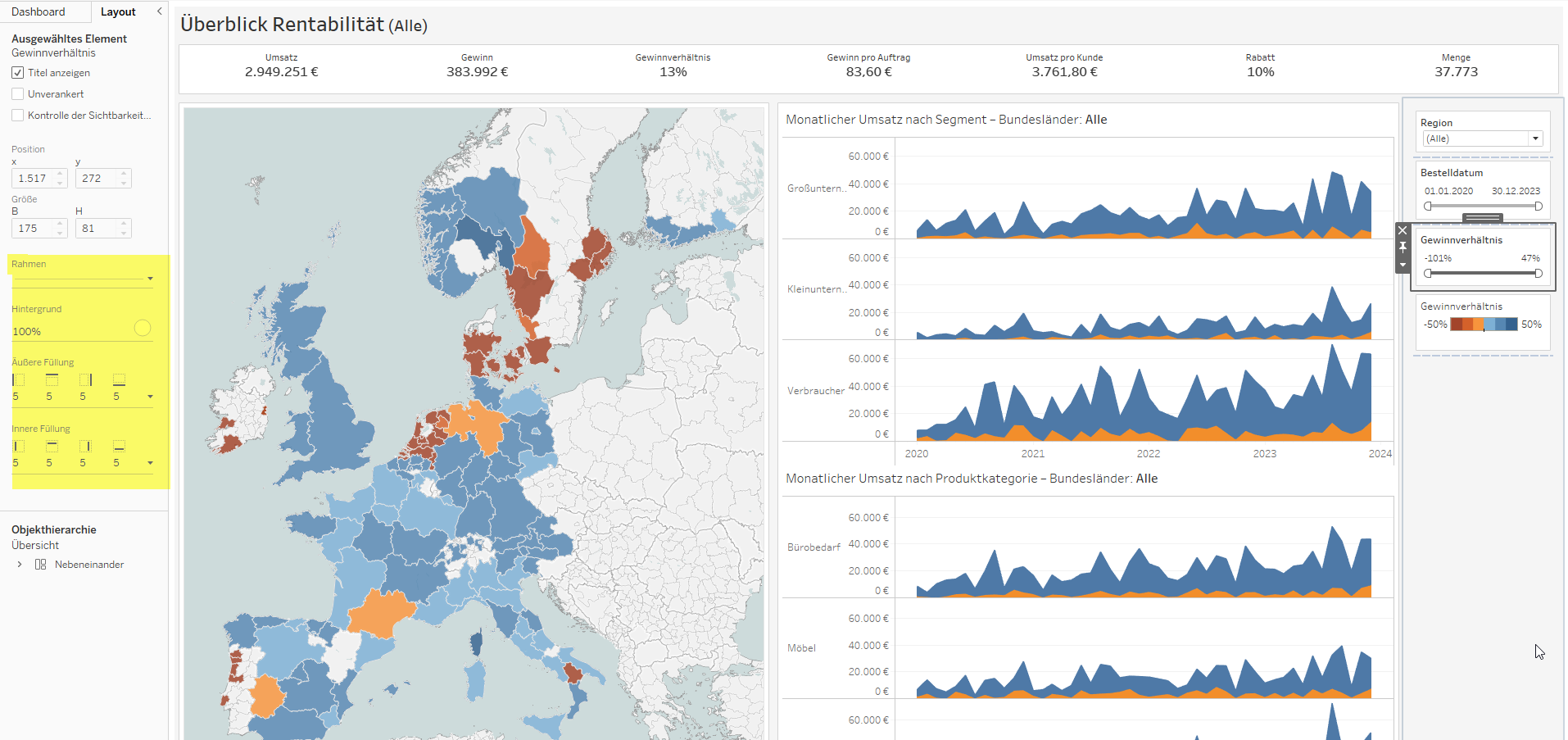Remove the selected Gewinnverhältnis filter with X icon
The width and height of the screenshot is (1568, 740).
coord(1403,231)
